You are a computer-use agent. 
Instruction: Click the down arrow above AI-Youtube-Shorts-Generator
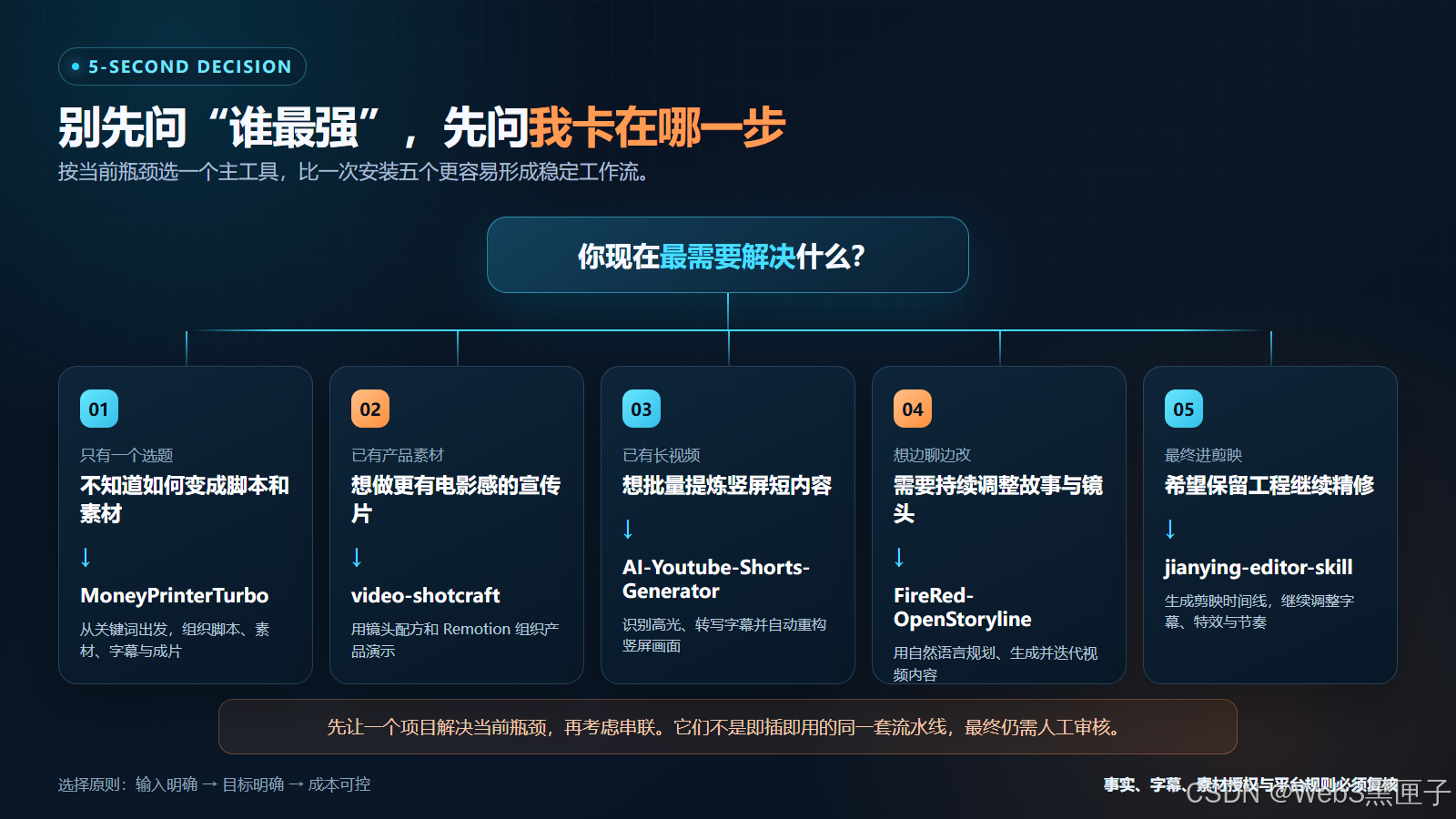(x=628, y=529)
